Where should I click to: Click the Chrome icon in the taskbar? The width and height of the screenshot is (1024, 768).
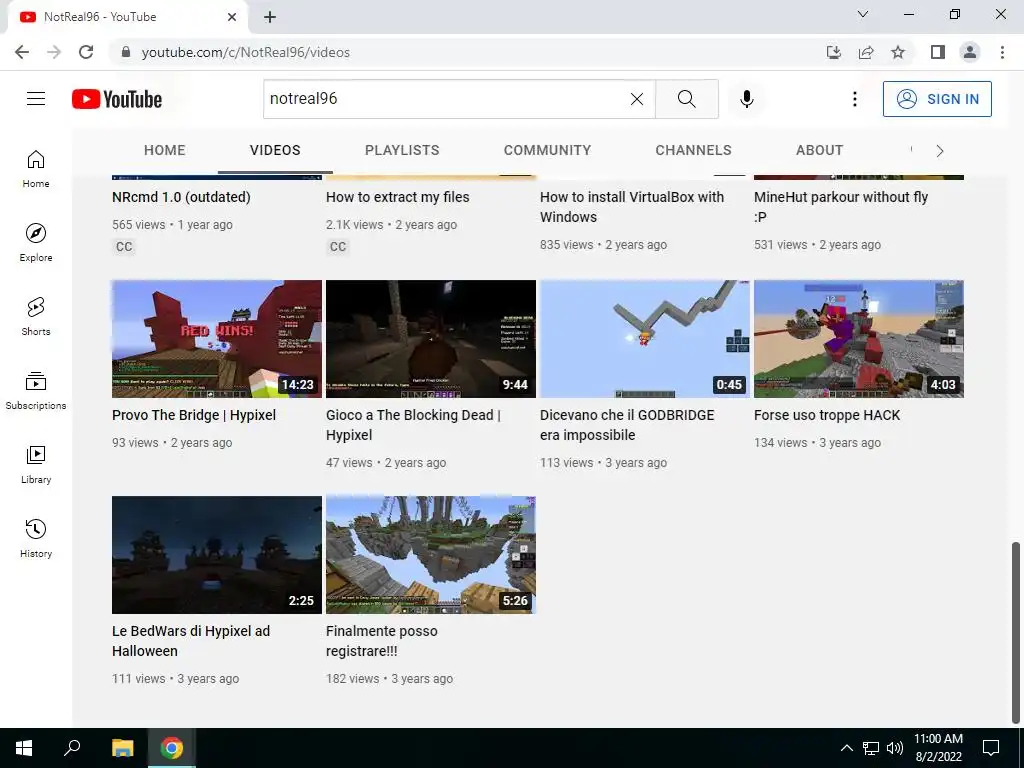(x=172, y=748)
